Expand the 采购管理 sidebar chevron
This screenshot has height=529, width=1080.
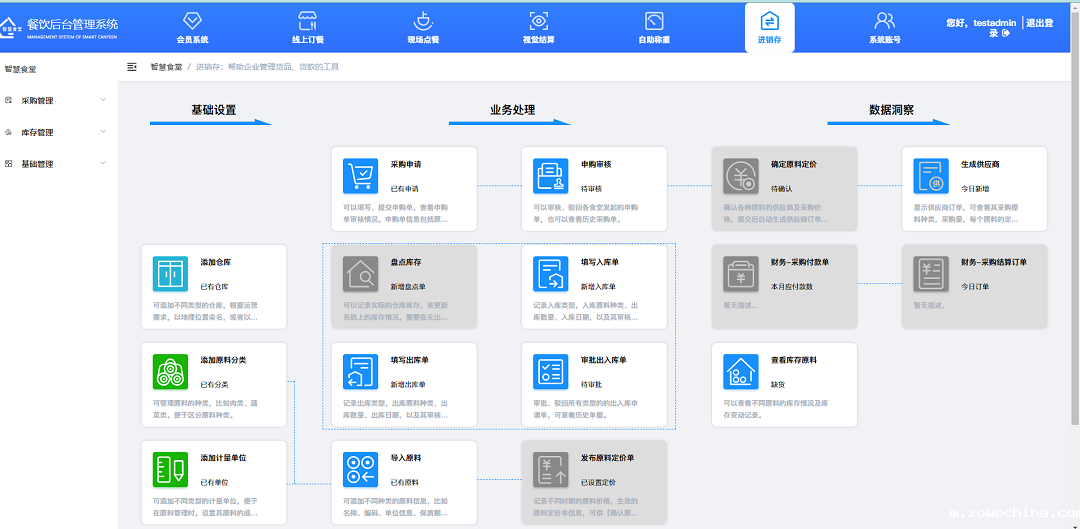103,100
